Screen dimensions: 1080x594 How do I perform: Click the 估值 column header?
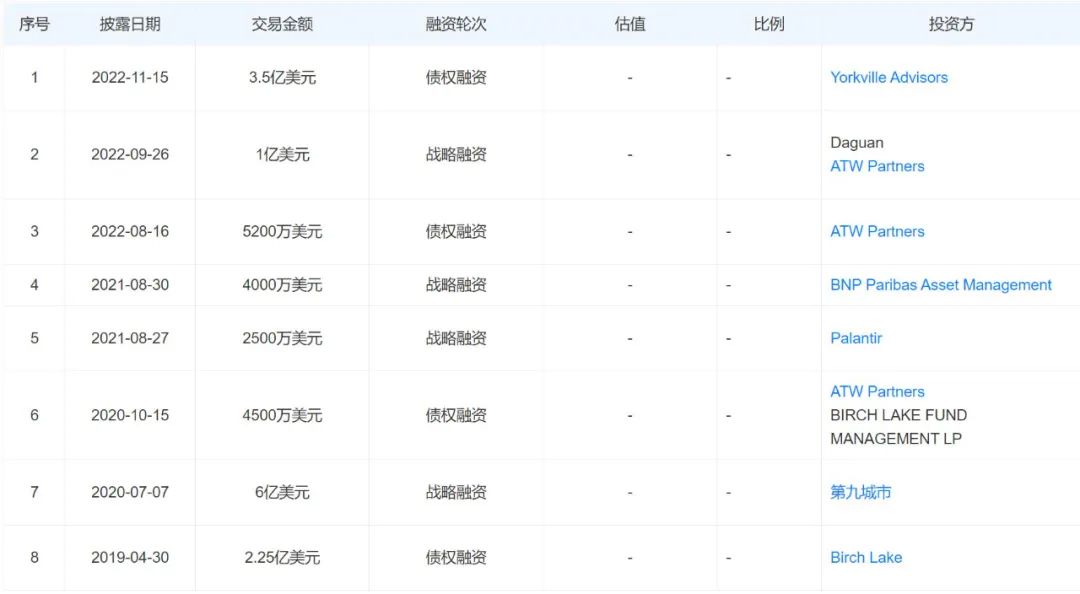[x=630, y=24]
